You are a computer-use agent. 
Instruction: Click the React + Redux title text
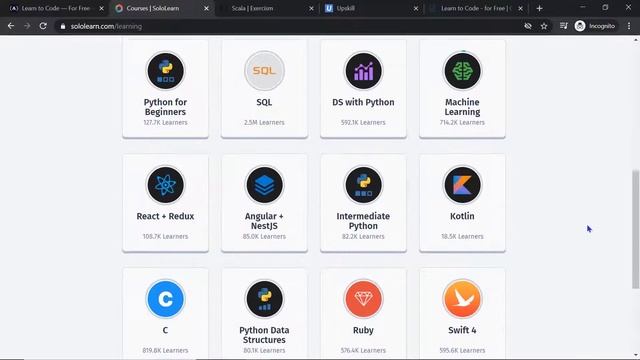tap(165, 216)
